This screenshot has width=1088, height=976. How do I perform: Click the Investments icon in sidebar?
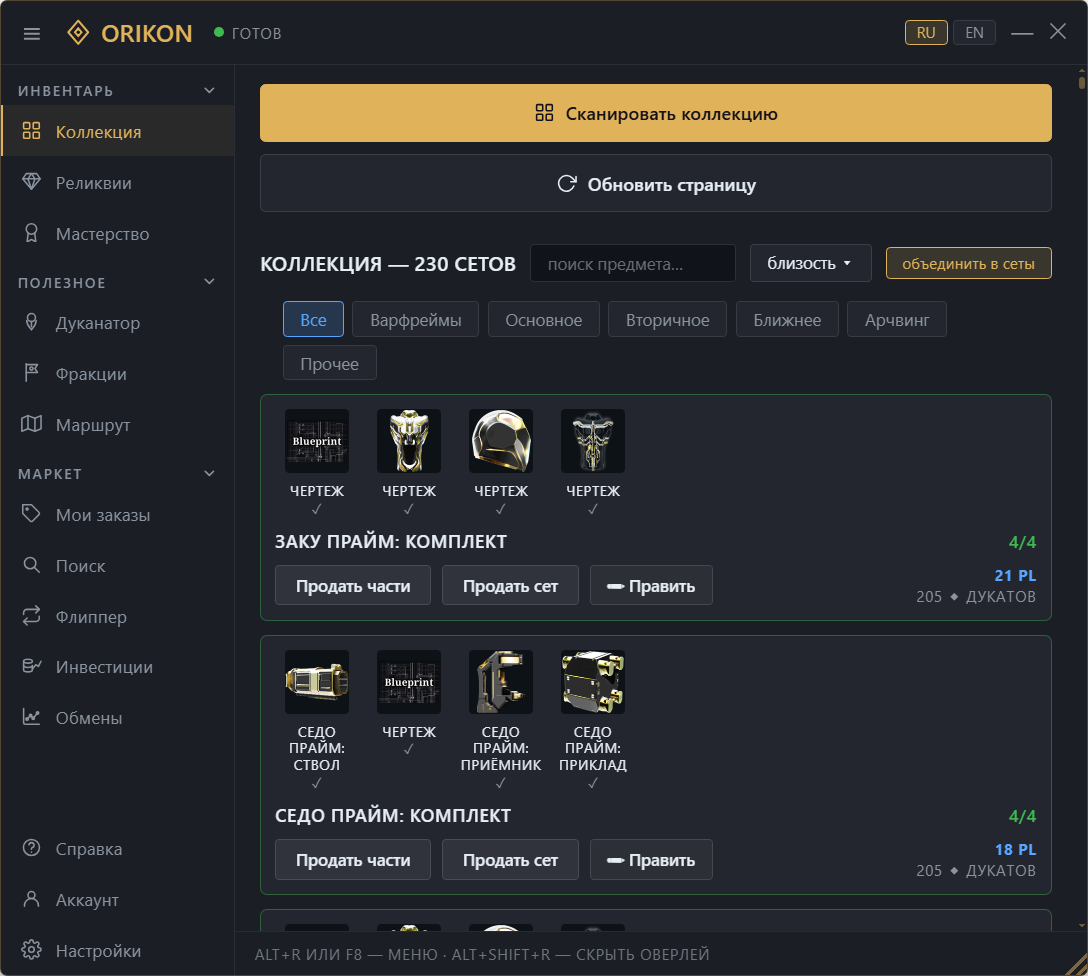tap(31, 666)
